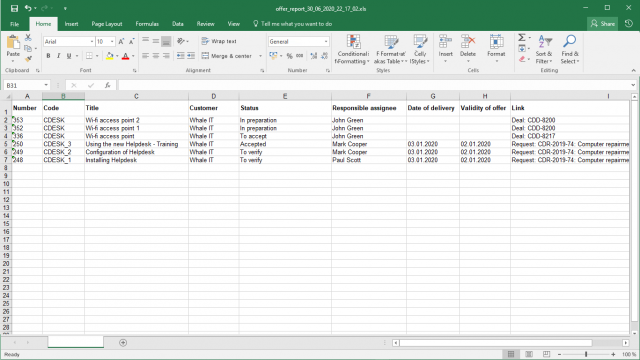Align text to the right

click(x=166, y=56)
